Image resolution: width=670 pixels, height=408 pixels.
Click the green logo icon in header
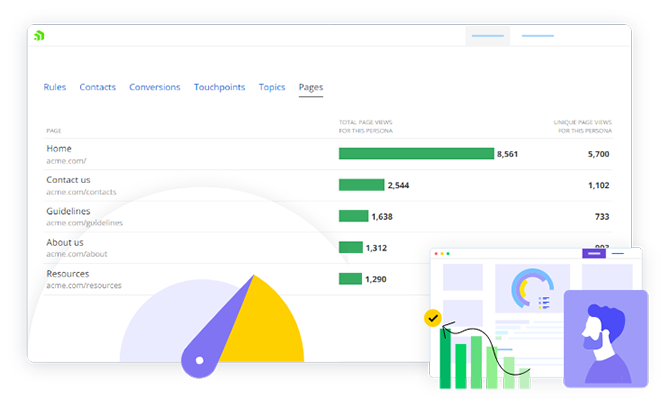click(x=39, y=36)
